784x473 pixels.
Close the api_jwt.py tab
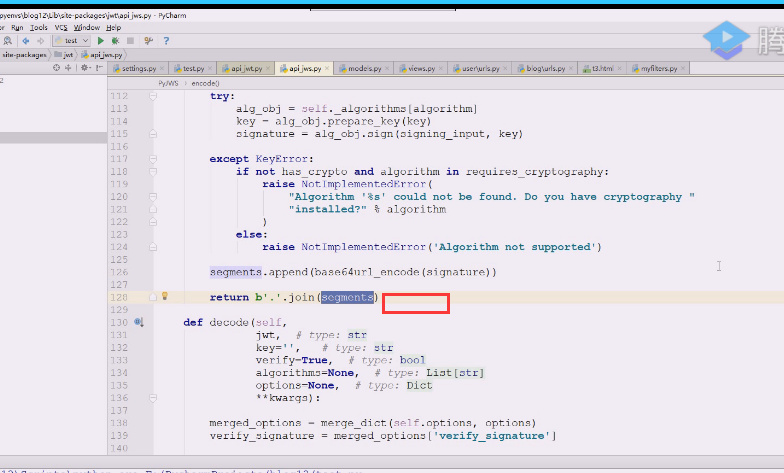268,68
